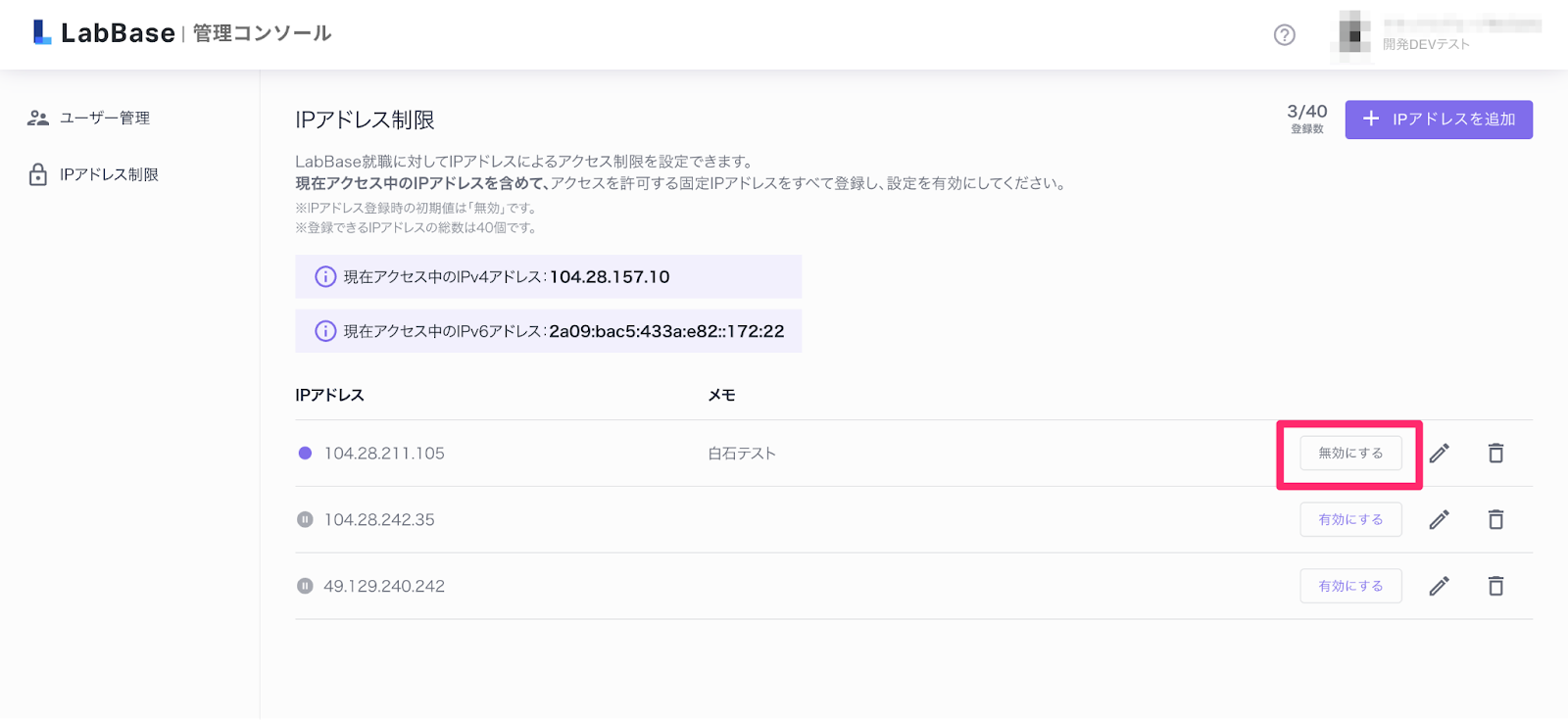
Task: Click the LabBase logo icon
Action: point(42,32)
